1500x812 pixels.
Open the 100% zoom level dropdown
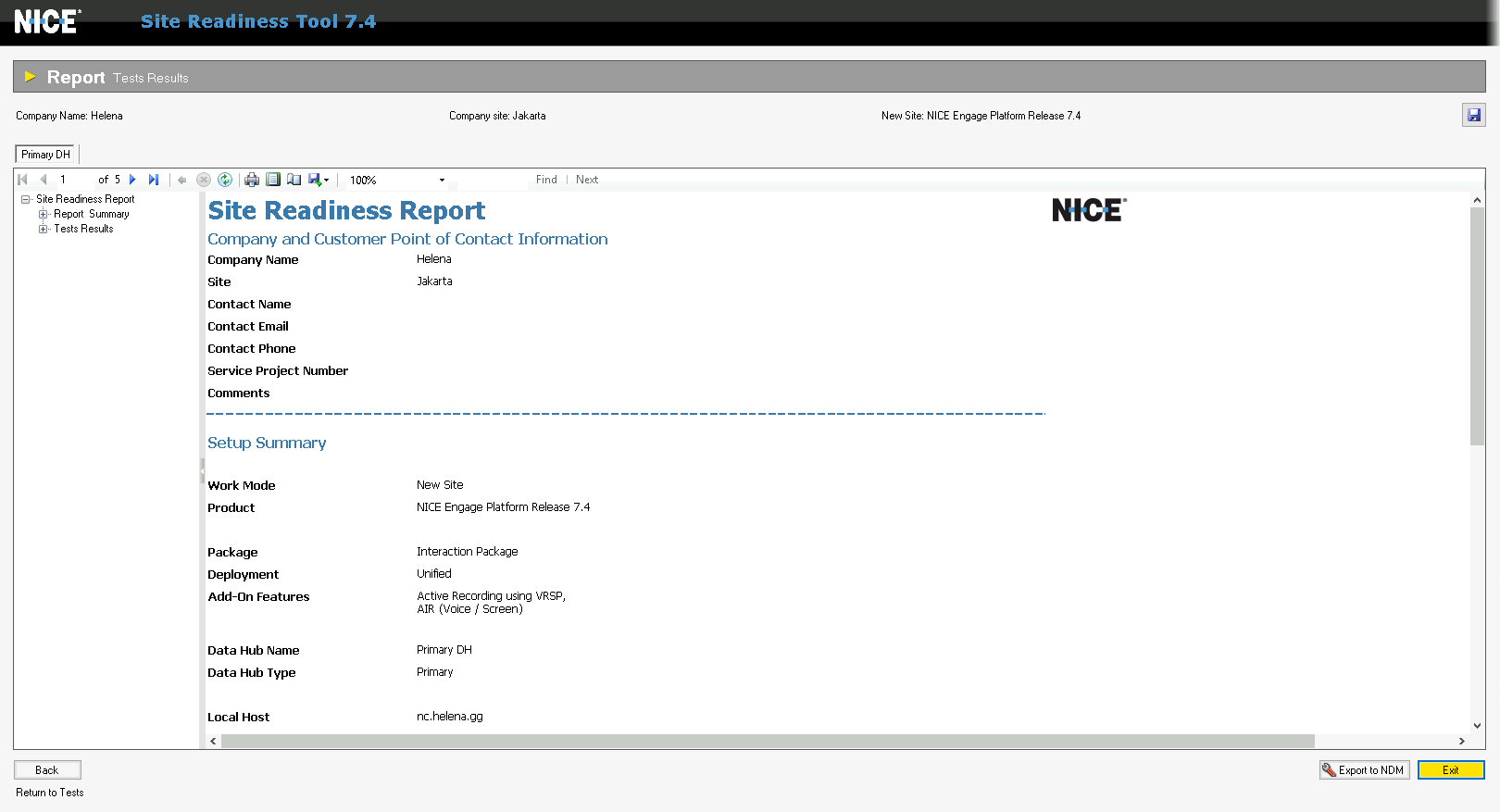point(442,181)
